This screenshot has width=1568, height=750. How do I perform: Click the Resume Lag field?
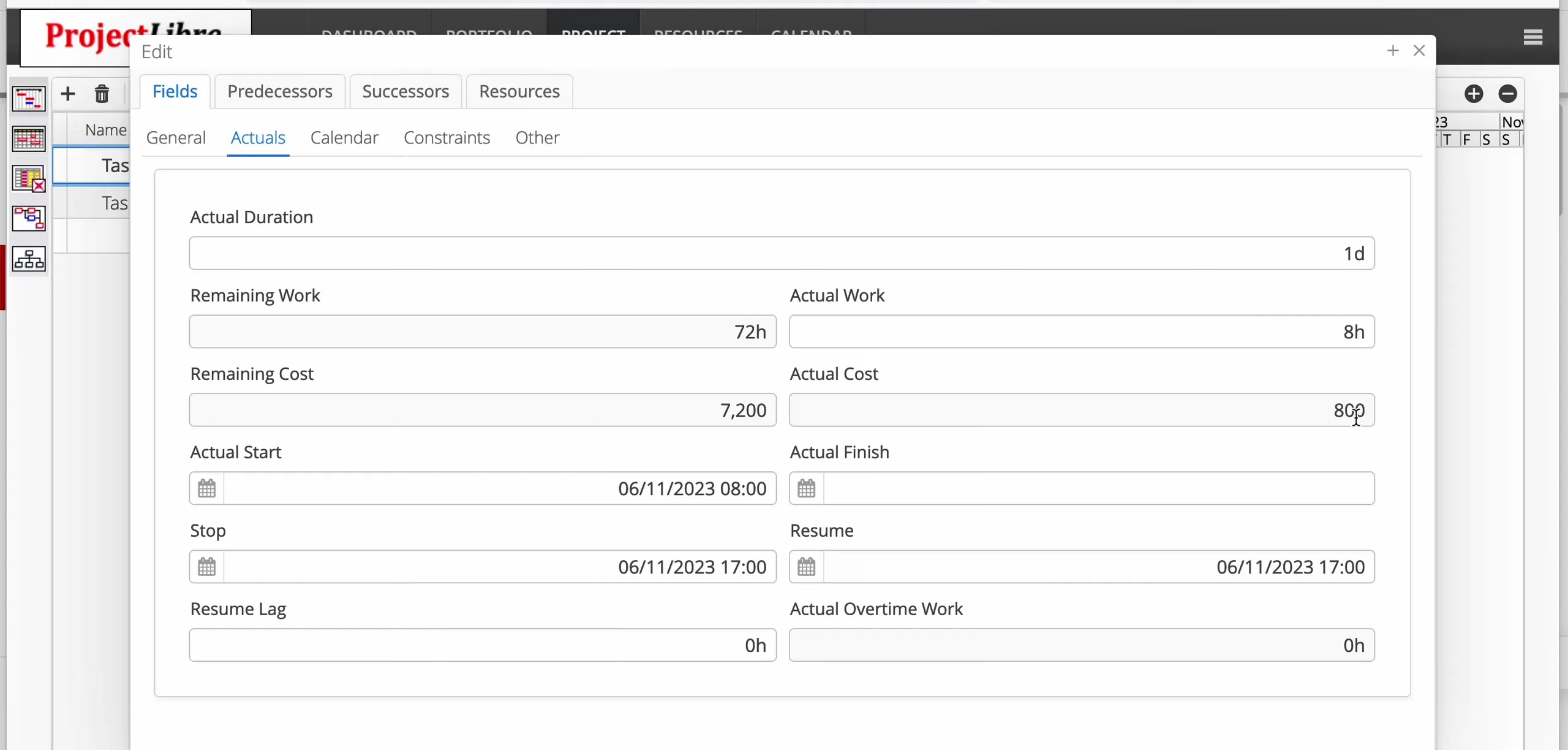[483, 645]
